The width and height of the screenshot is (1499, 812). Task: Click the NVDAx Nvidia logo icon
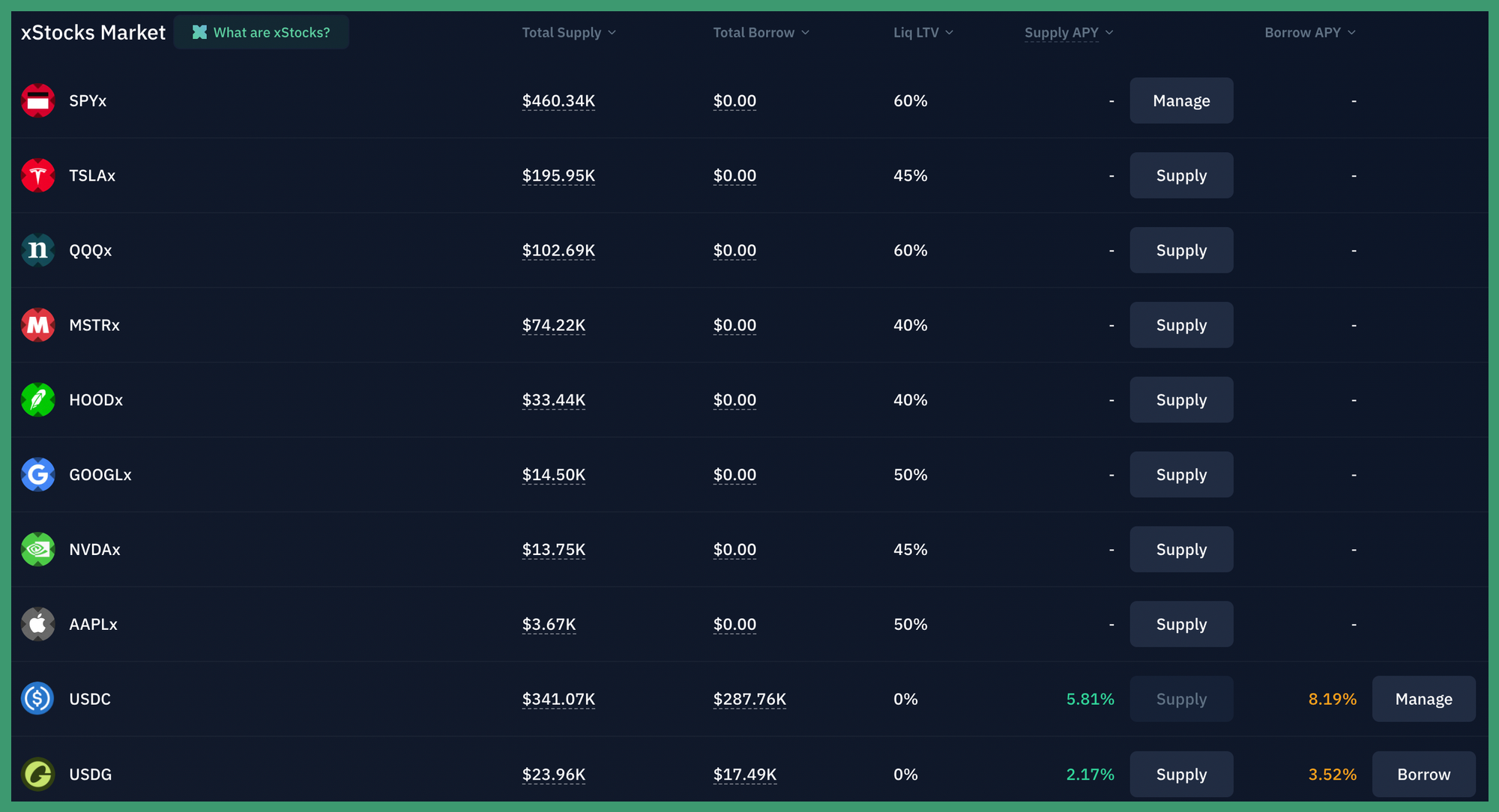point(37,550)
